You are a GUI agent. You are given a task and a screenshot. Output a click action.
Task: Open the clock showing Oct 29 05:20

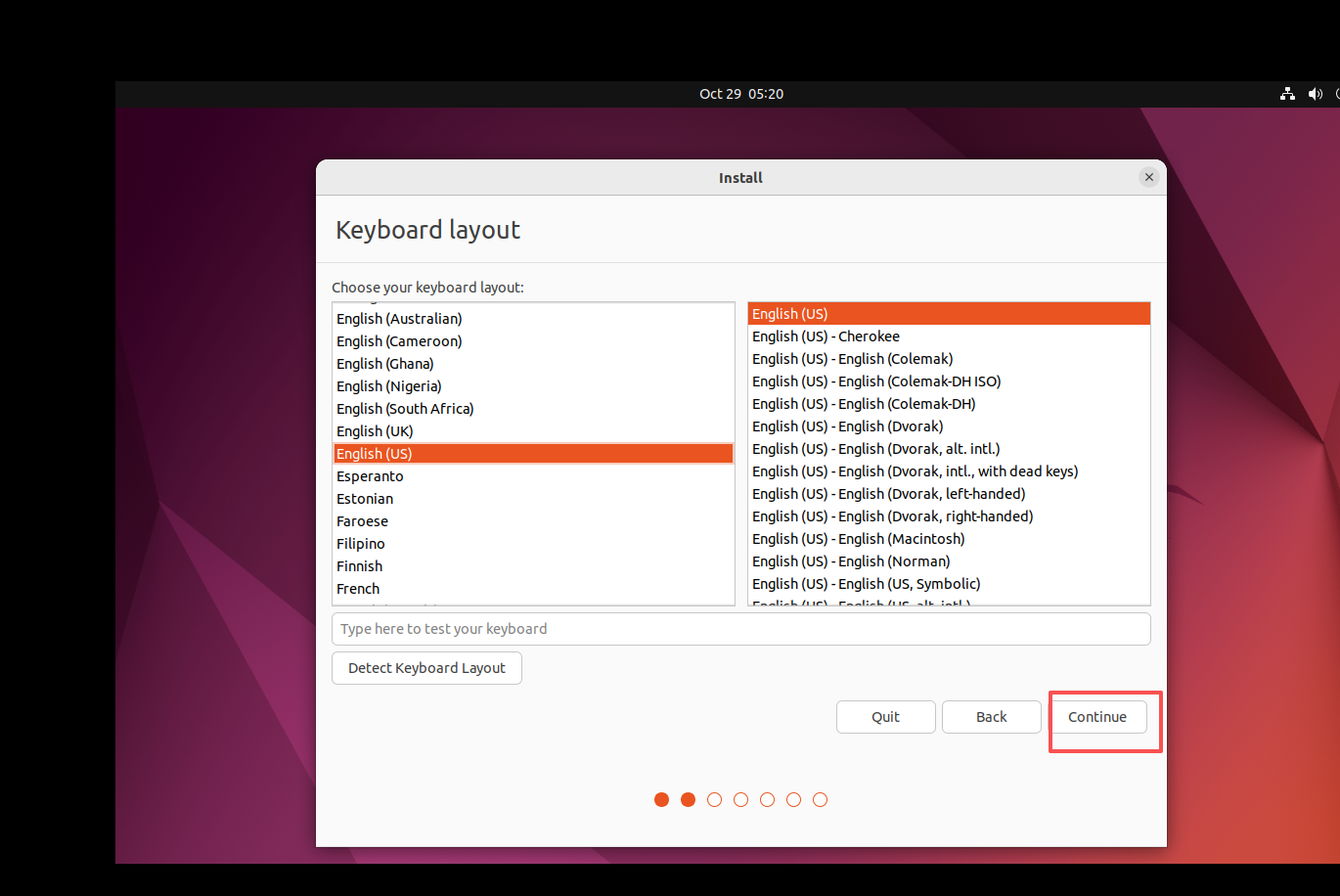(x=741, y=94)
